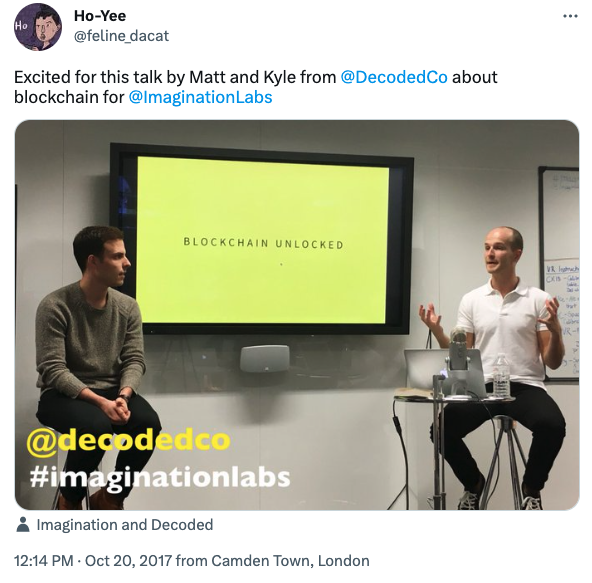Click the whiteboard at the photo's right edge

click(560, 274)
